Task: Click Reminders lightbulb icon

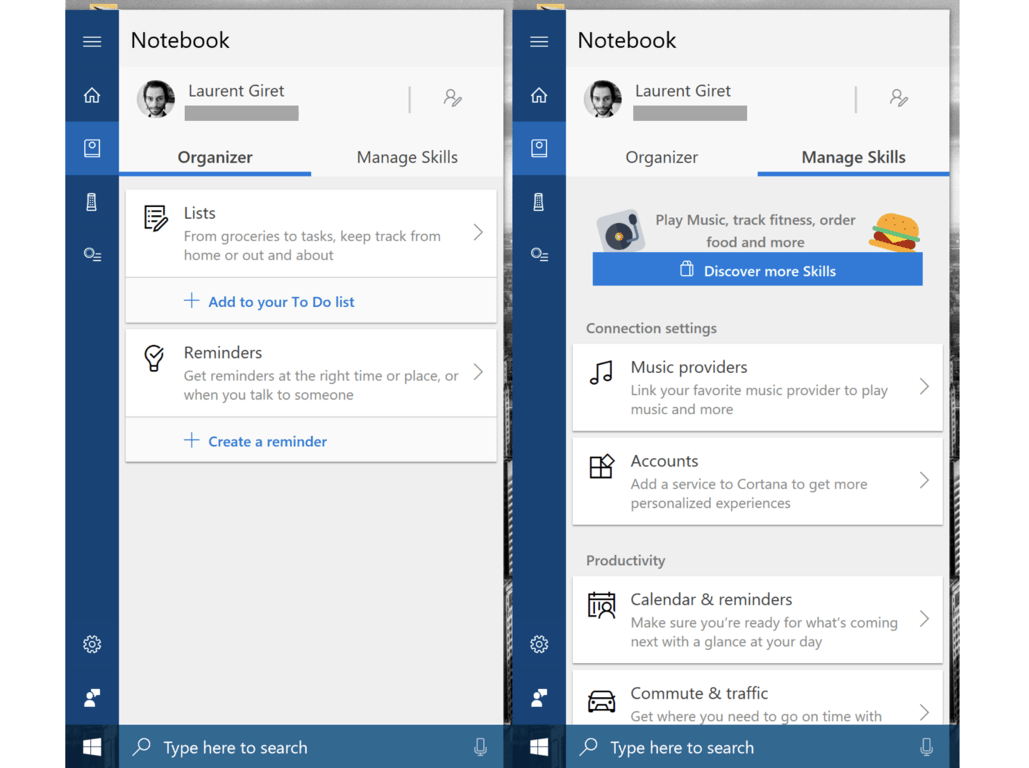Action: click(x=154, y=358)
